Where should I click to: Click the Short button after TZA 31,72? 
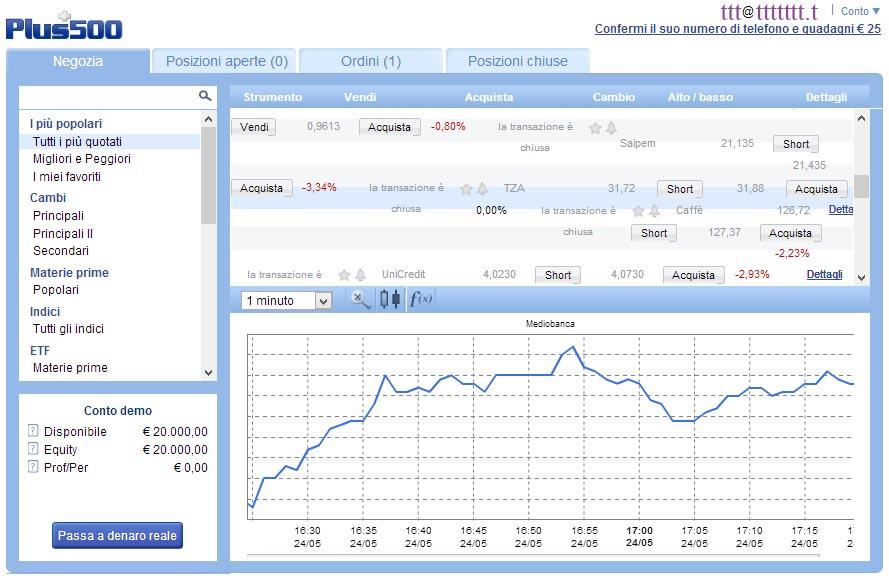[x=680, y=189]
